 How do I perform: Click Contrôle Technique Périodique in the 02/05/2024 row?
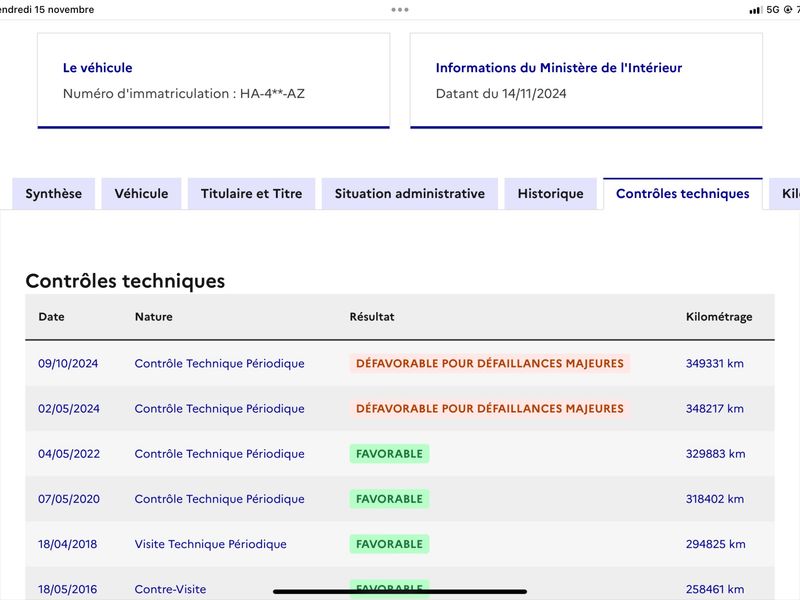[x=219, y=409]
